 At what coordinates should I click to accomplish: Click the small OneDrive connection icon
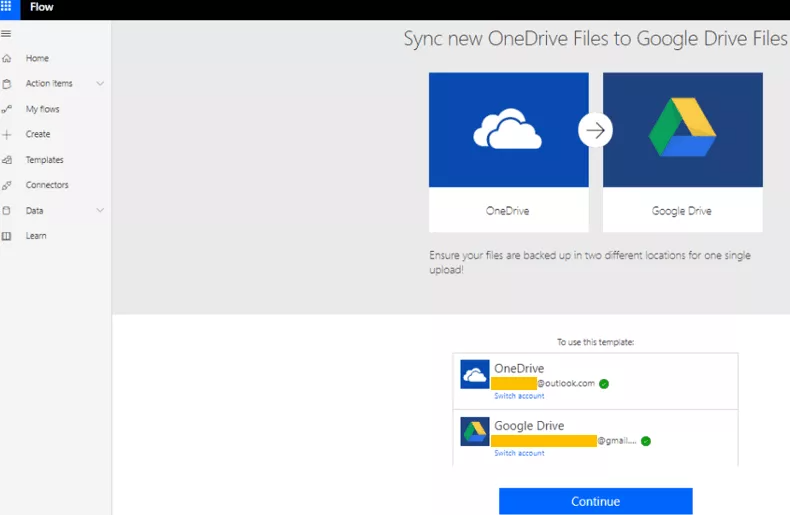point(475,374)
